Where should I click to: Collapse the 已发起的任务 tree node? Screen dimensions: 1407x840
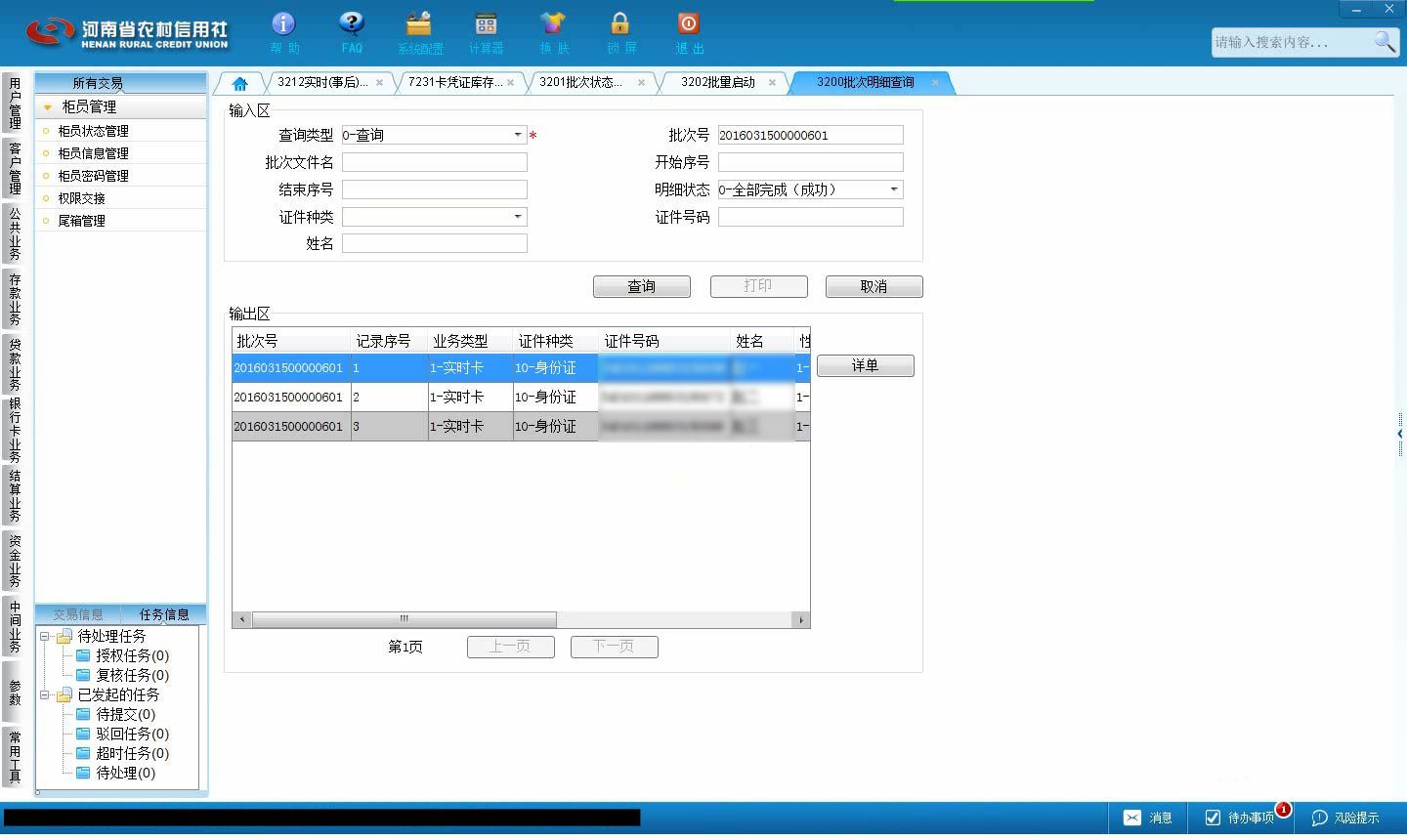click(x=44, y=695)
